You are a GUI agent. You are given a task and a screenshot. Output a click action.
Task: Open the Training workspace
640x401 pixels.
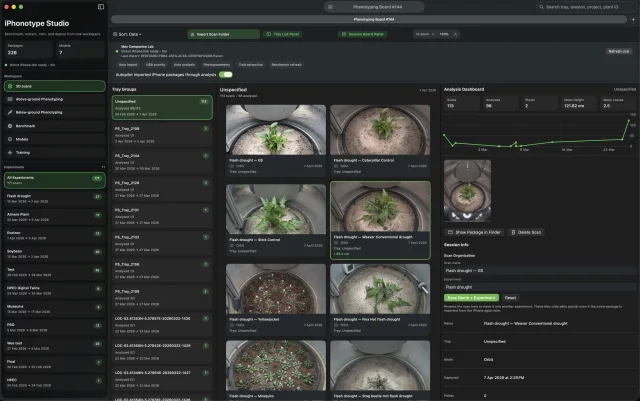pyautogui.click(x=55, y=152)
